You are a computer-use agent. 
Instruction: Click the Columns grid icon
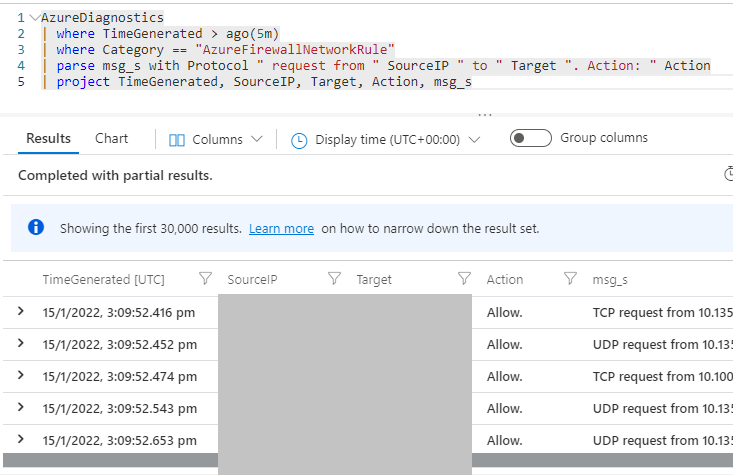[177, 140]
